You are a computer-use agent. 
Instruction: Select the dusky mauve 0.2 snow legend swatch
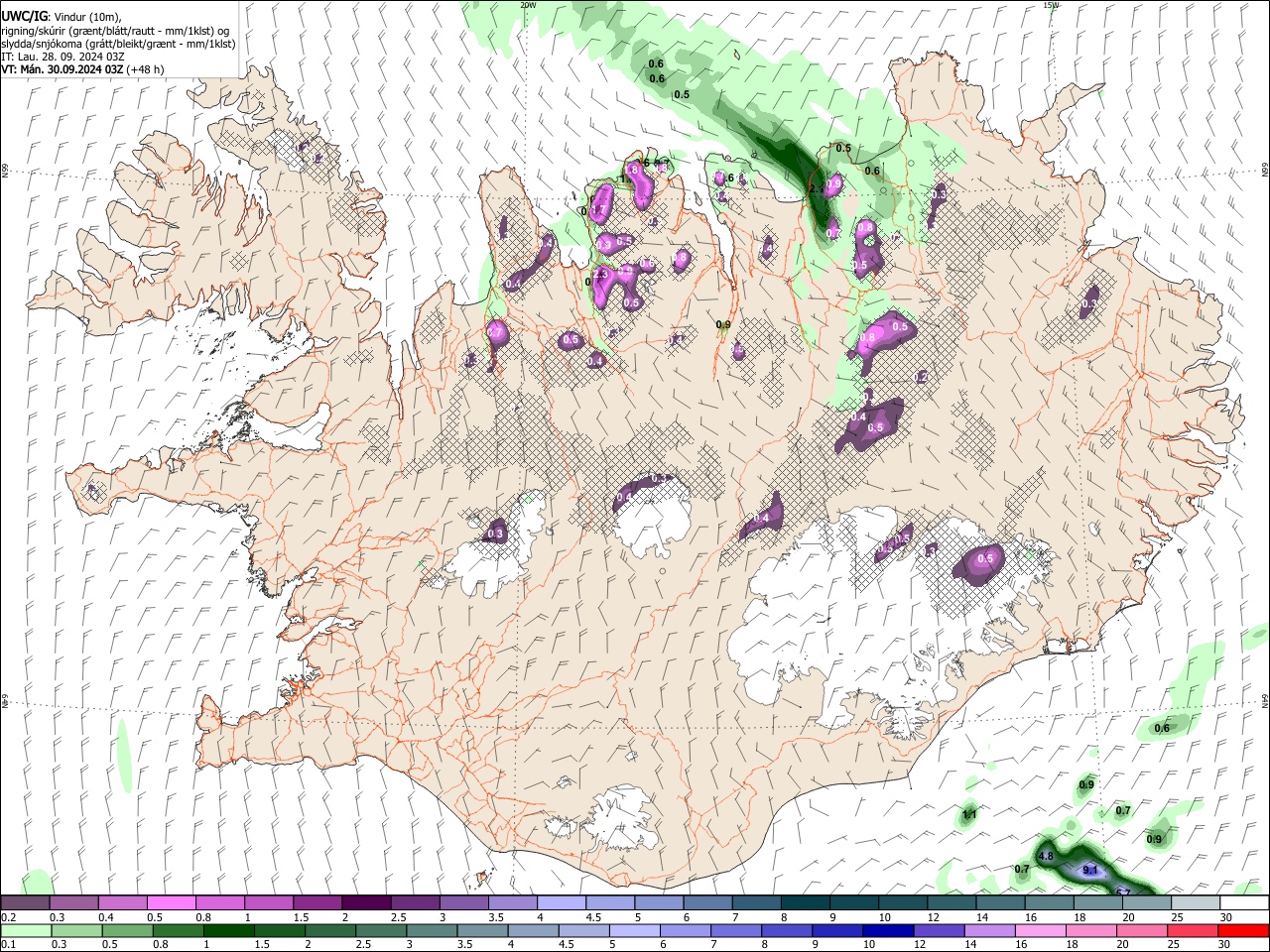pyautogui.click(x=25, y=903)
